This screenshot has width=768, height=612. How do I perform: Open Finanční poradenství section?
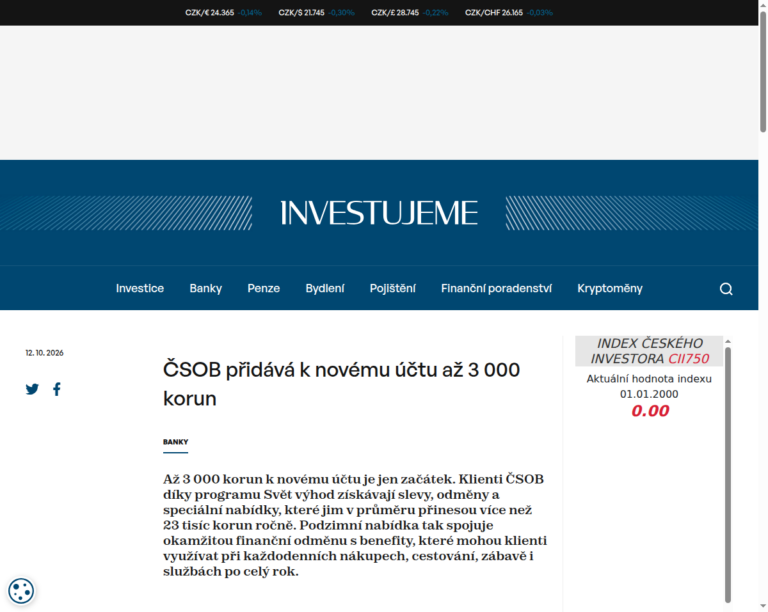pos(496,288)
